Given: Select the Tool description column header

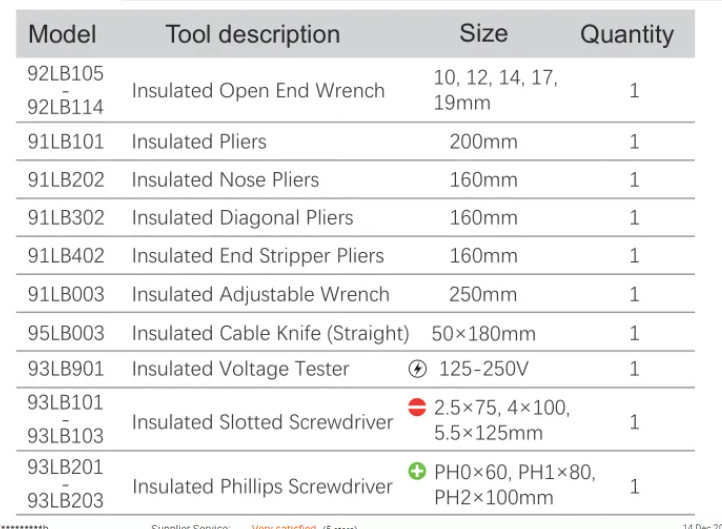Looking at the screenshot, I should click(x=253, y=35).
